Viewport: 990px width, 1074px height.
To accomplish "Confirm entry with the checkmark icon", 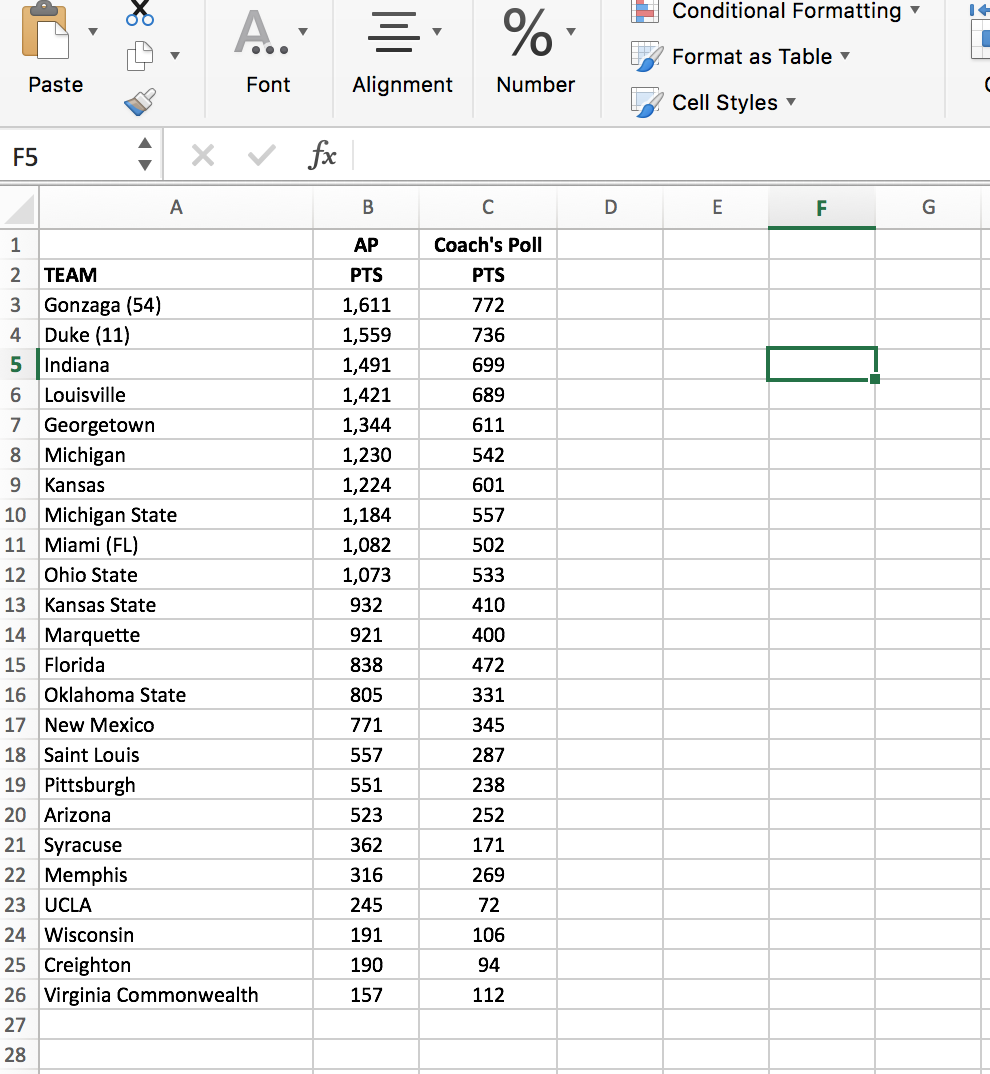I will (262, 155).
